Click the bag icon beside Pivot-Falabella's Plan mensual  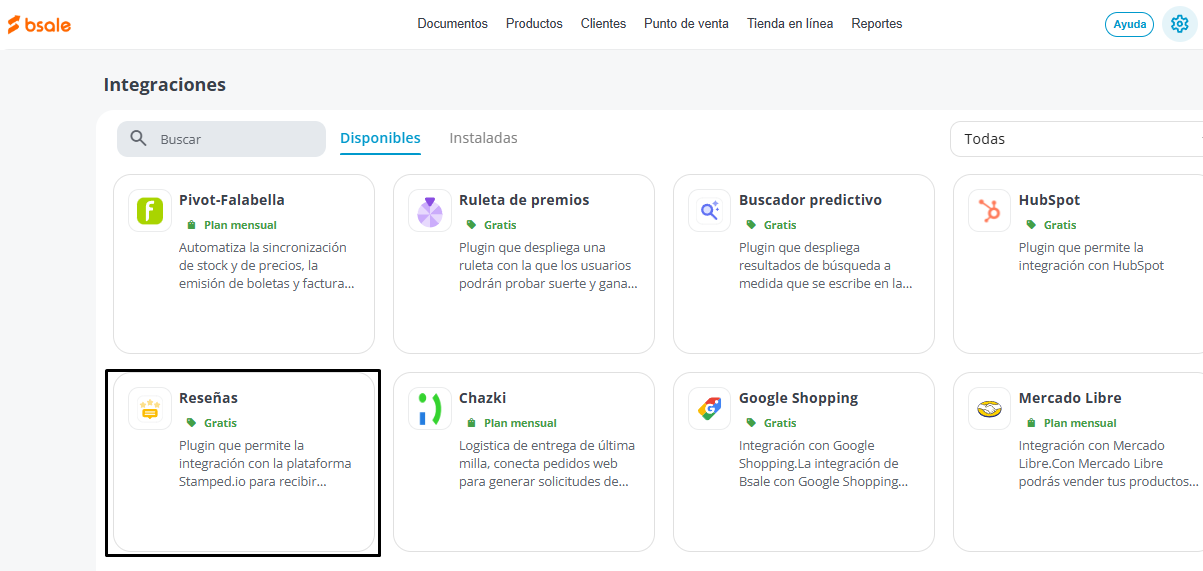tap(191, 225)
